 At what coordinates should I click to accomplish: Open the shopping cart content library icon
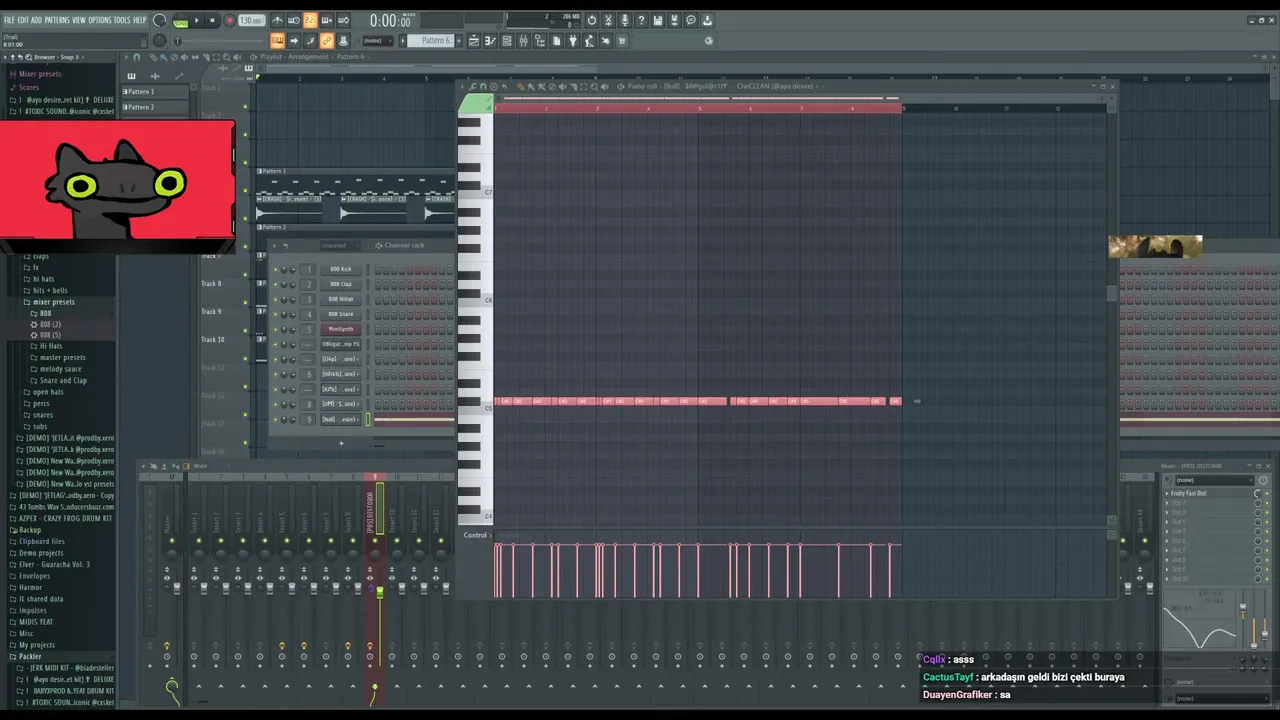click(x=622, y=40)
